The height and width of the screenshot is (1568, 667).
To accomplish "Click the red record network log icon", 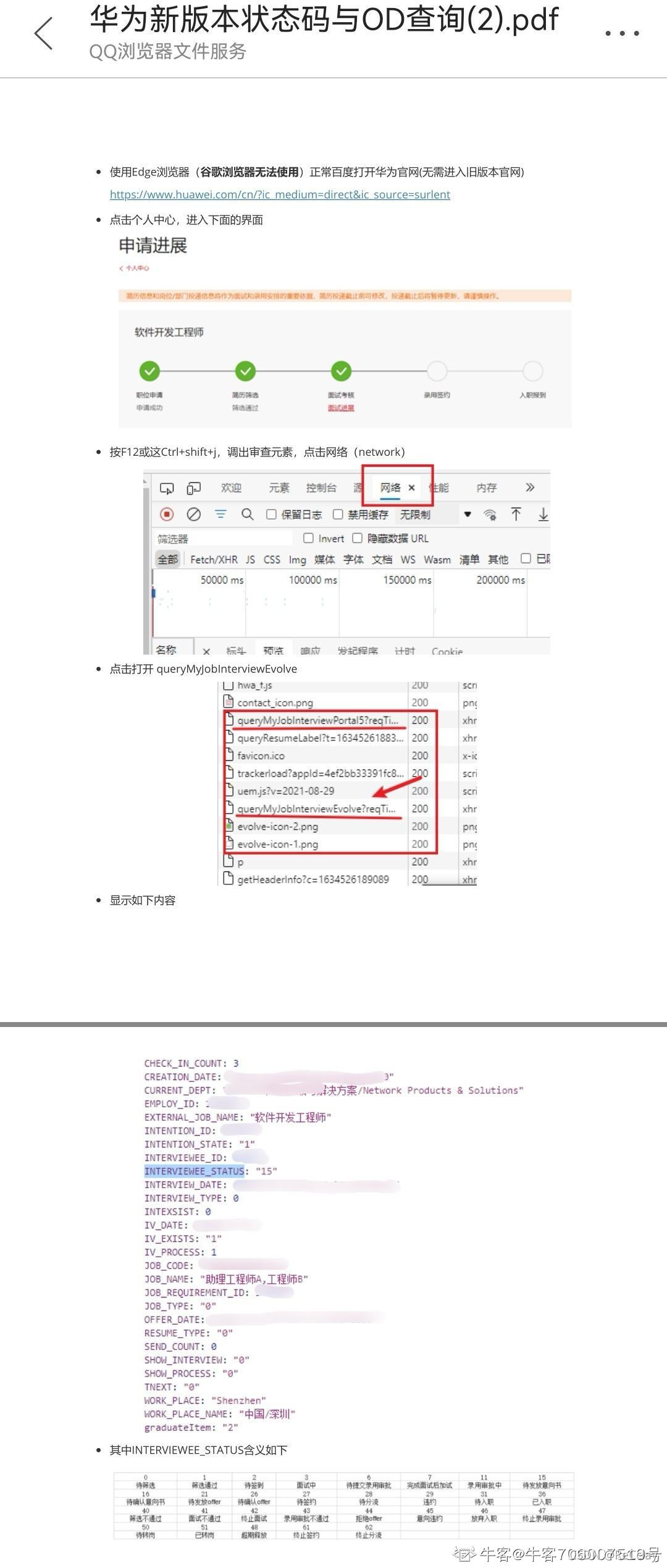I will pyautogui.click(x=167, y=514).
